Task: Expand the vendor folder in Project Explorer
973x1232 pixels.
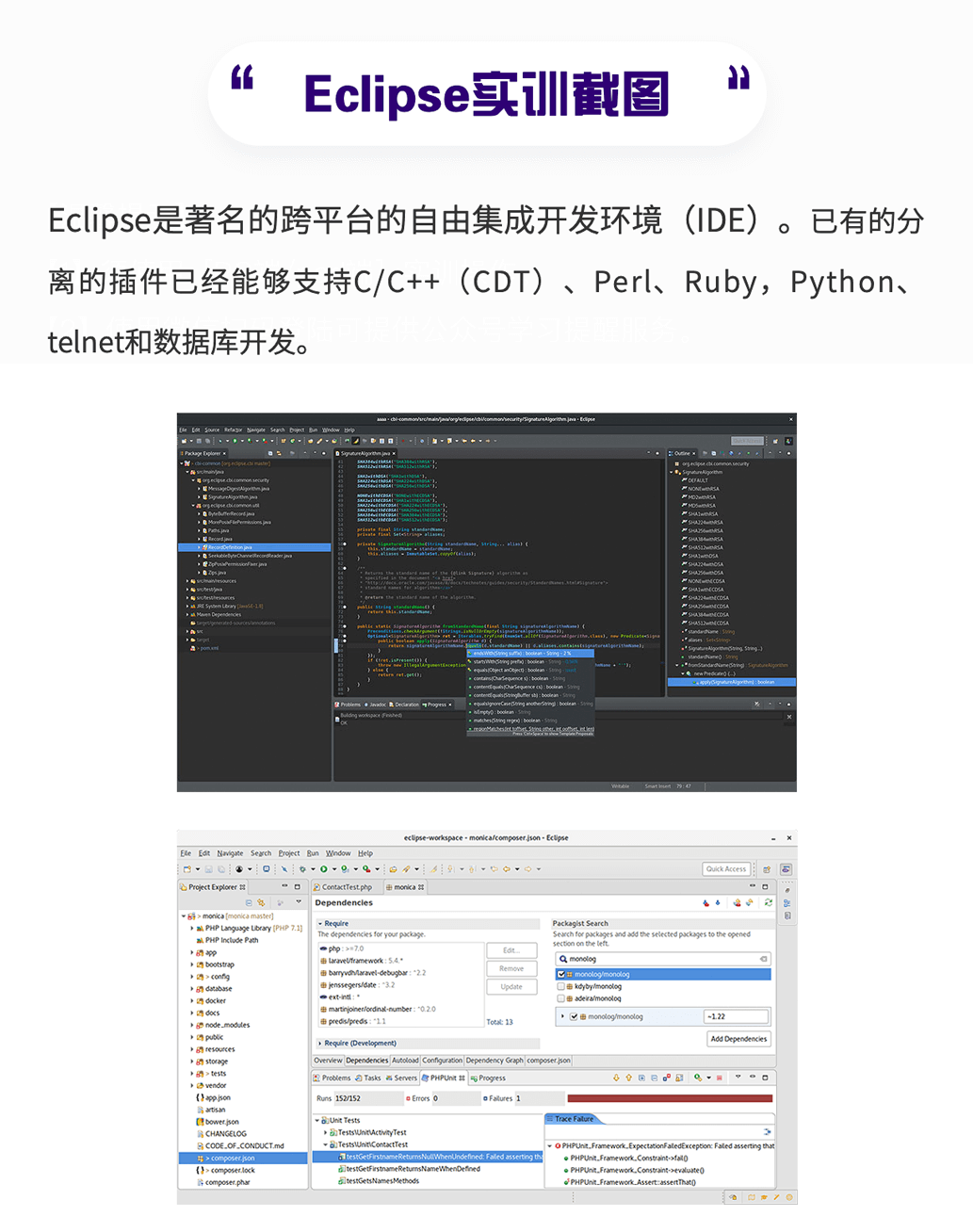Action: pos(192,1085)
